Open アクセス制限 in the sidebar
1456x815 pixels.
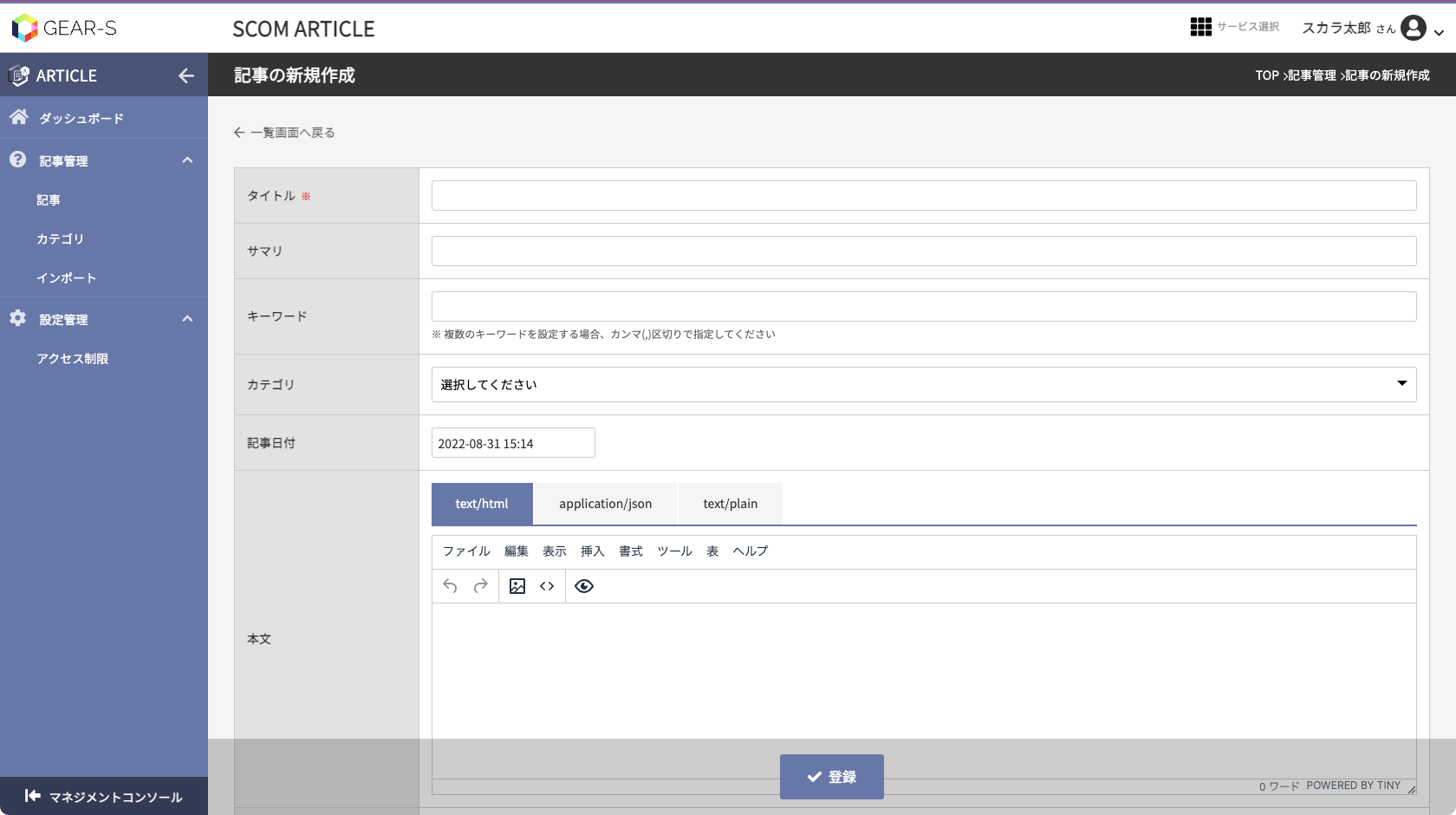[x=73, y=359]
